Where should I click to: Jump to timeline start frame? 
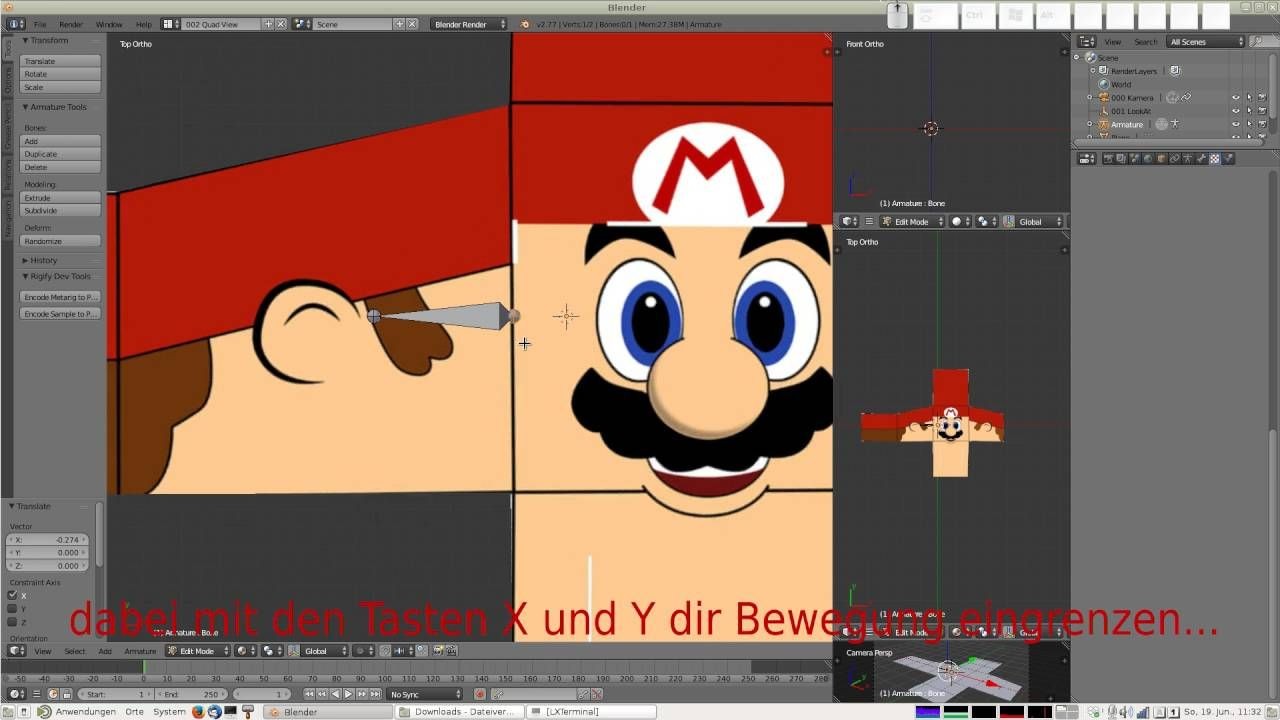(309, 694)
